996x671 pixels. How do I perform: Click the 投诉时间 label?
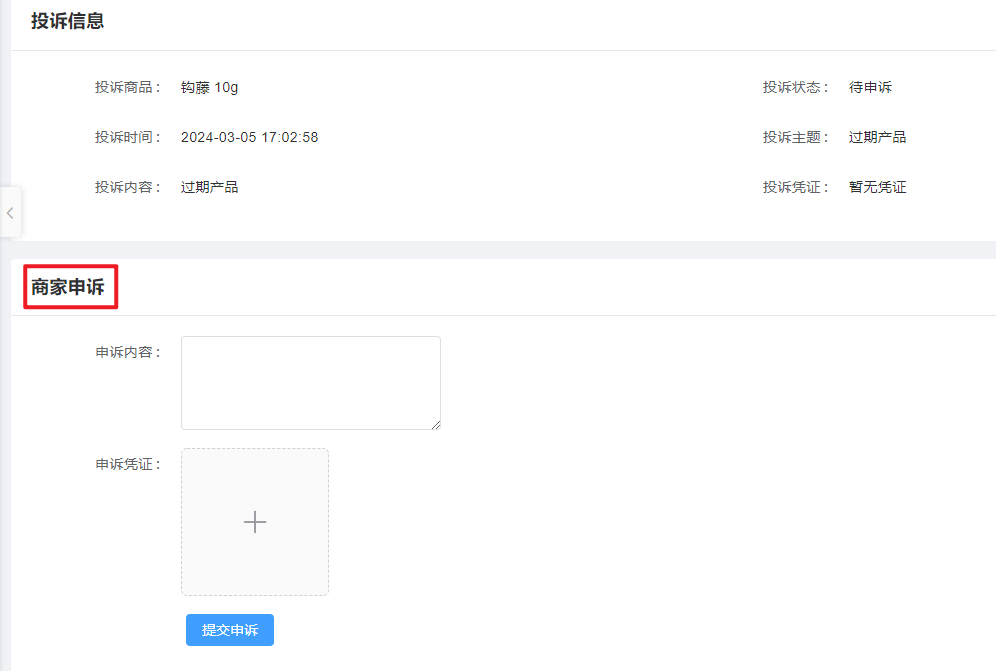click(128, 137)
